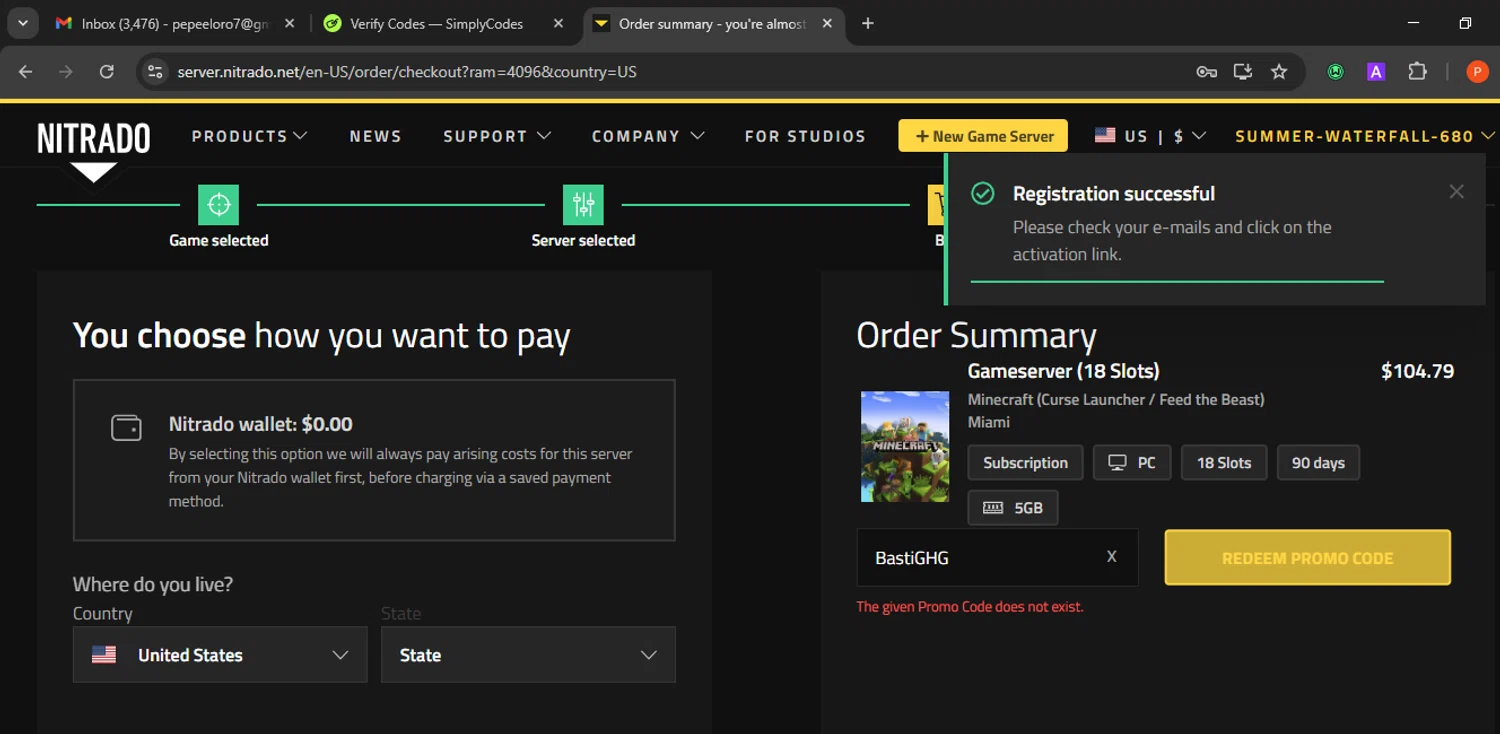Click the $104.79 price
Image resolution: width=1500 pixels, height=734 pixels.
1417,371
